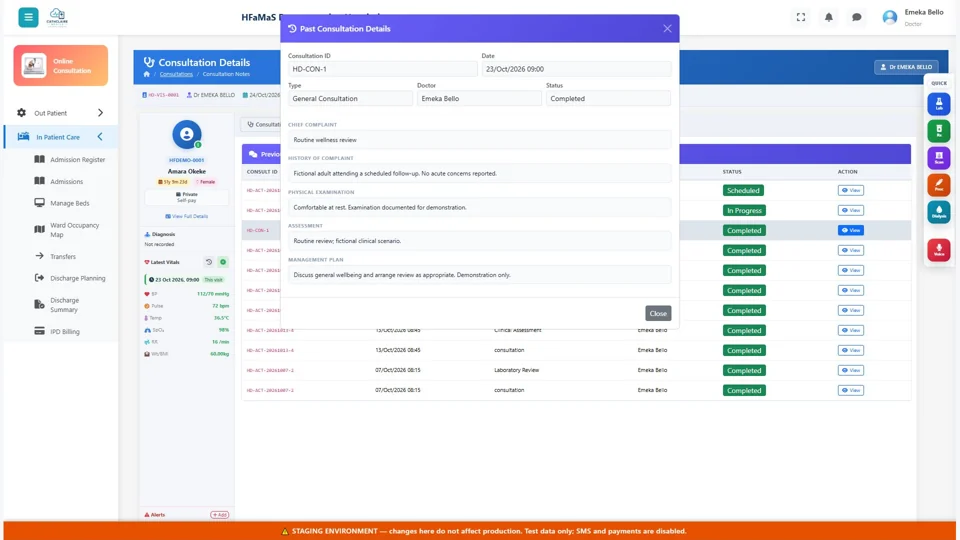Image resolution: width=960 pixels, height=540 pixels.
Task: Click Amara Okeke's patient avatar
Action: (x=187, y=135)
